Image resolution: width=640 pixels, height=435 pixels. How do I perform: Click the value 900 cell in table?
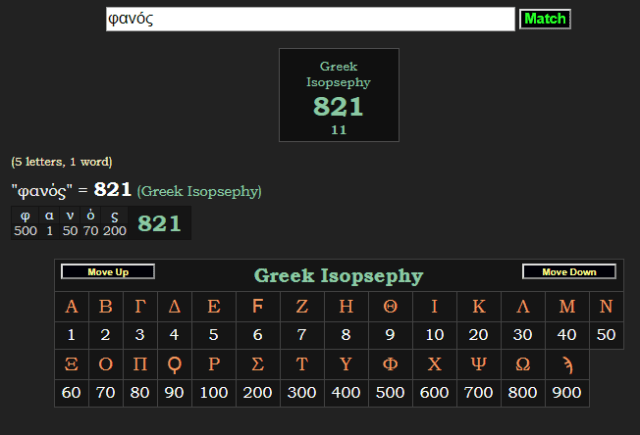(566, 393)
